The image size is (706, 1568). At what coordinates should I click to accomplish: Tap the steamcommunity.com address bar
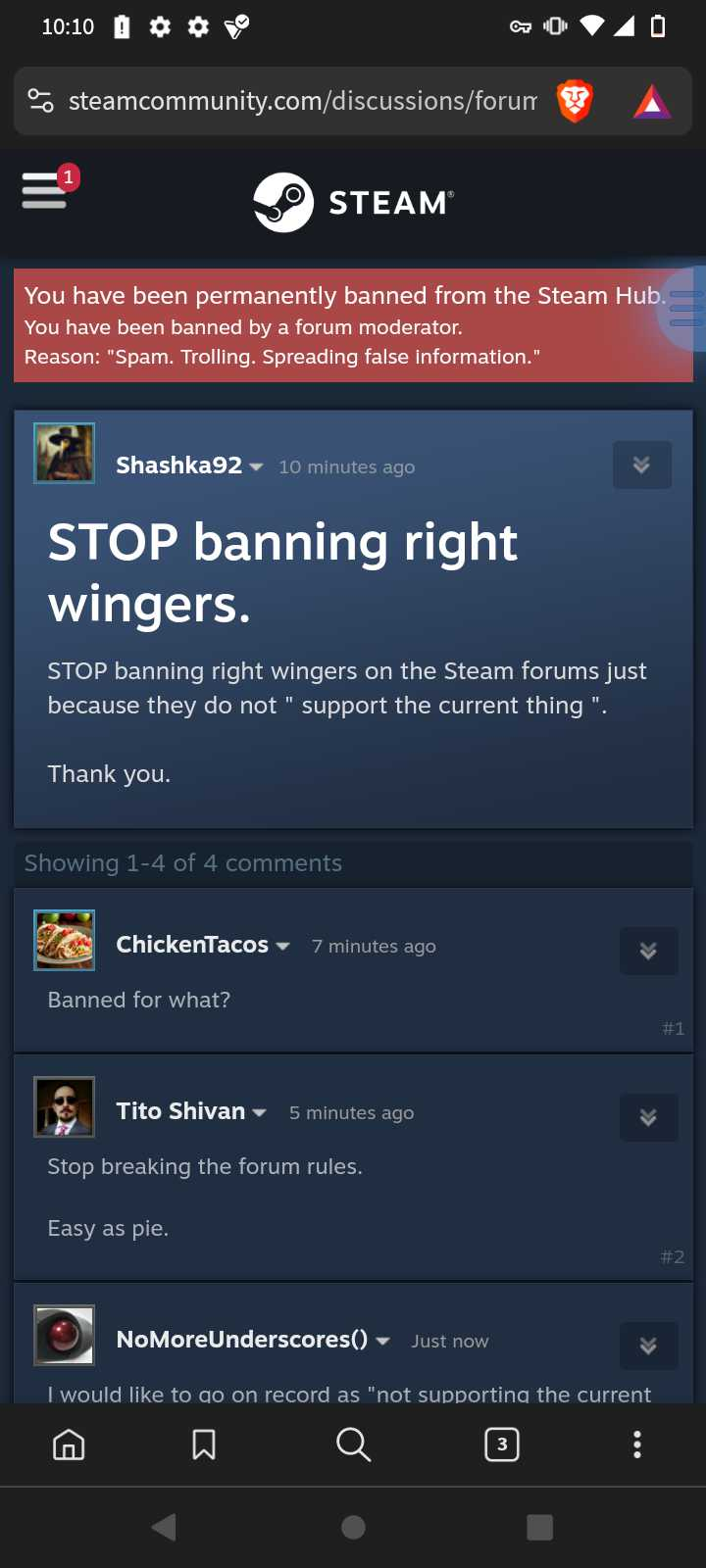[x=302, y=101]
